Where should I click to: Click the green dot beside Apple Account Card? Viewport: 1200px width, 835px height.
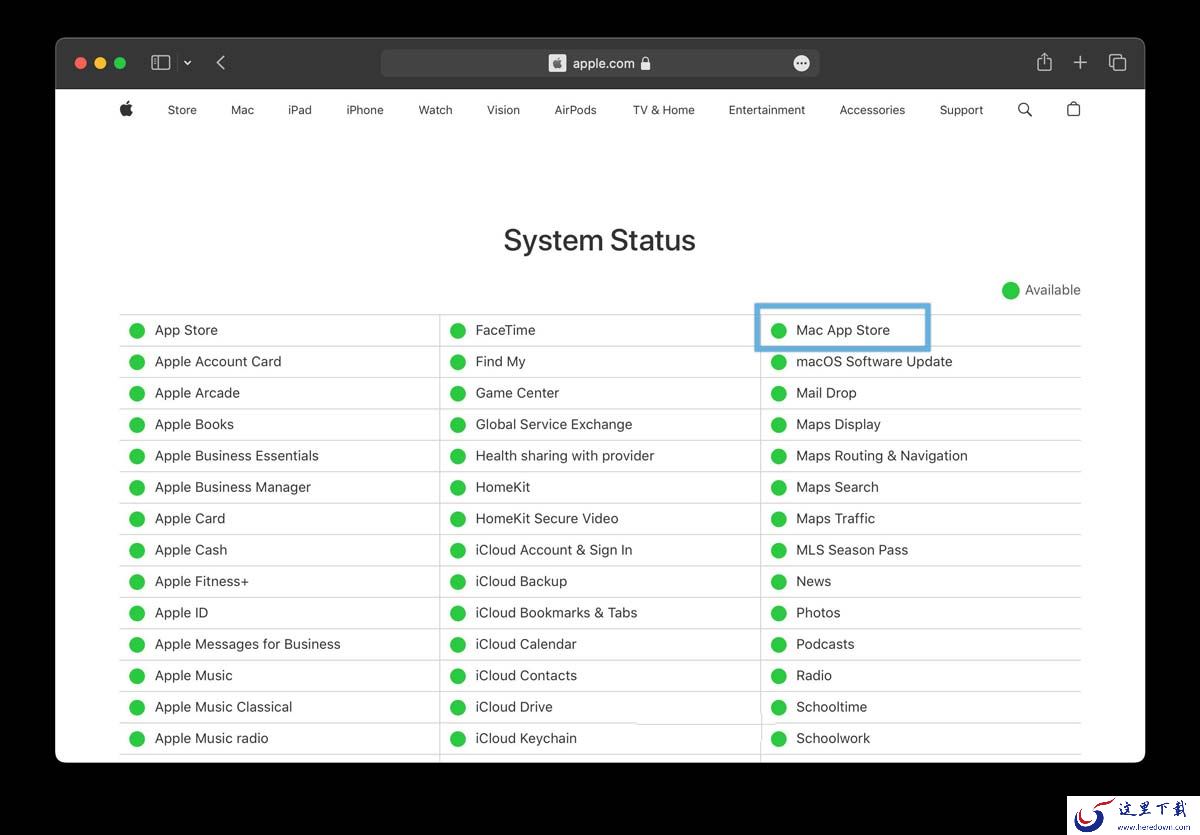[x=137, y=362]
